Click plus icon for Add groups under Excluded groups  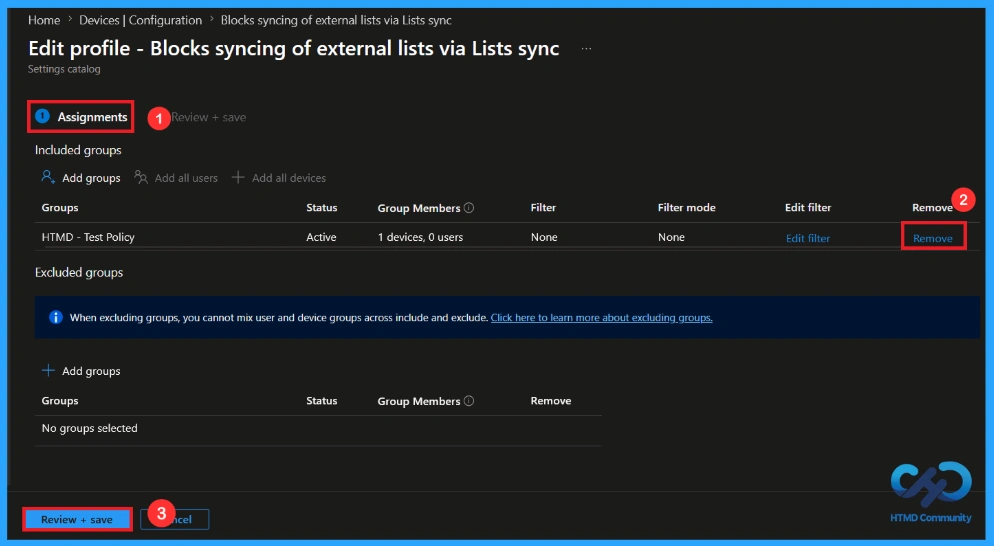point(48,370)
